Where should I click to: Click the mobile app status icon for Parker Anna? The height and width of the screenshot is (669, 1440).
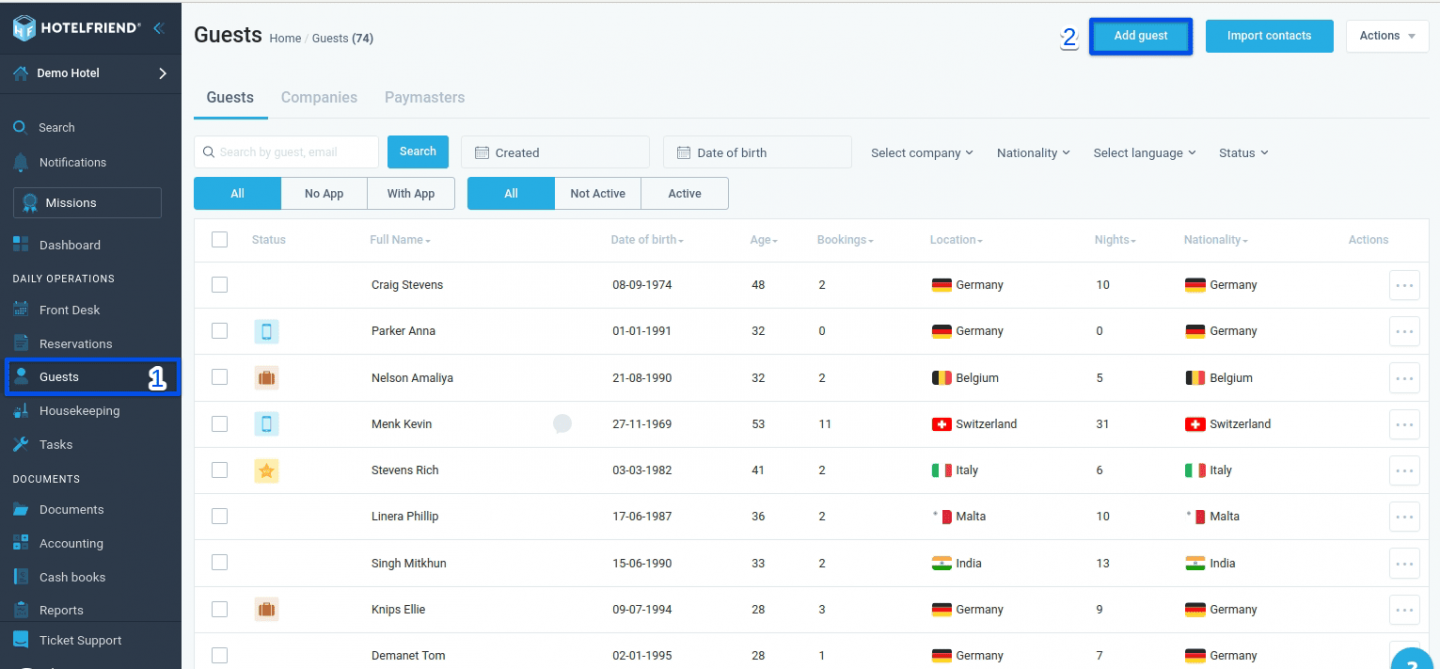(x=266, y=331)
